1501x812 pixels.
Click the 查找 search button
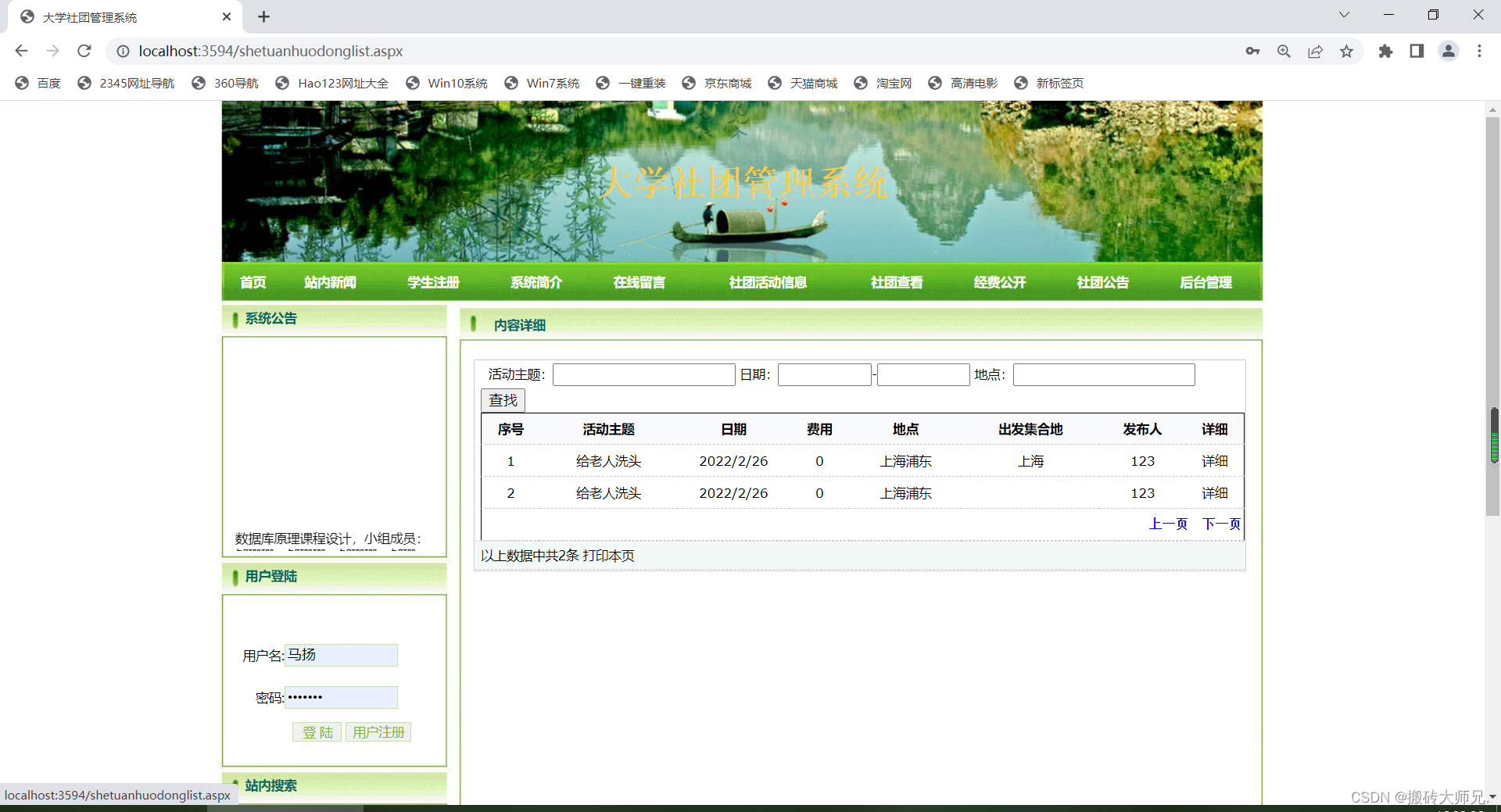pyautogui.click(x=503, y=400)
